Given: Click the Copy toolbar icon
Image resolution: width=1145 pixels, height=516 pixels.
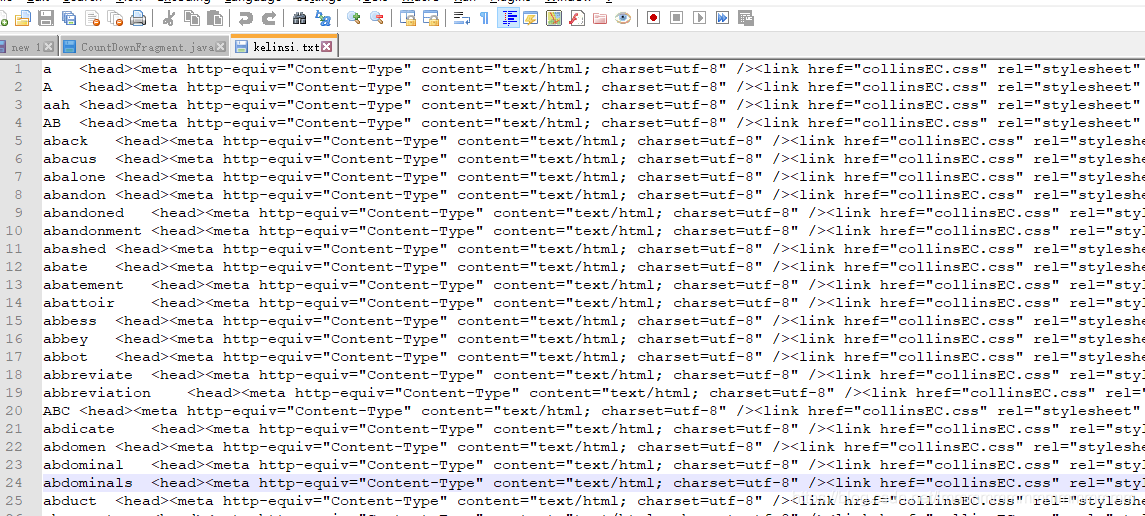Looking at the screenshot, I should (x=192, y=18).
